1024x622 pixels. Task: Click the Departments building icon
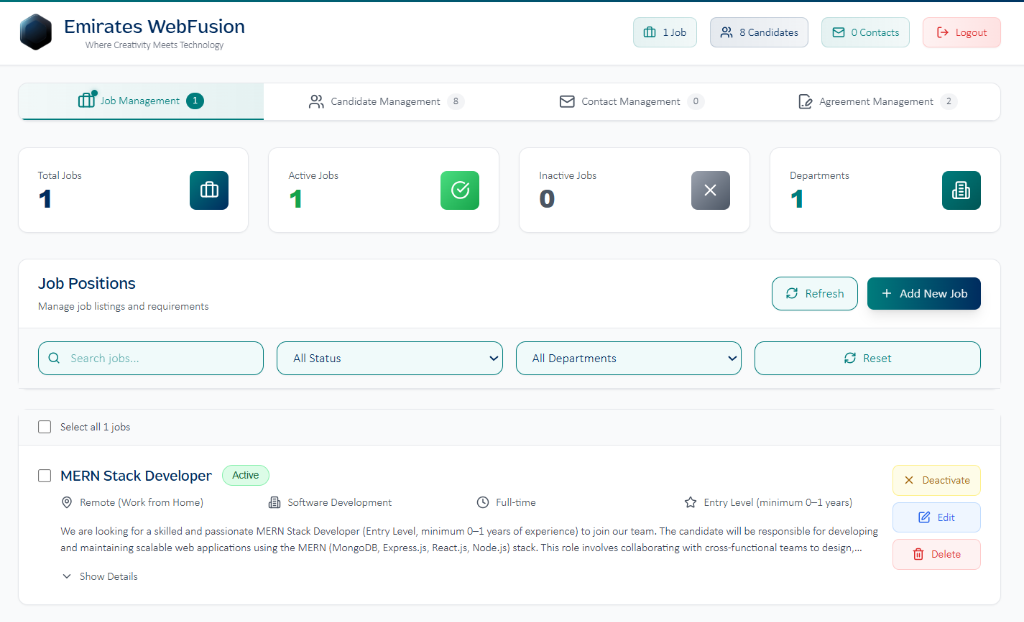click(x=961, y=190)
